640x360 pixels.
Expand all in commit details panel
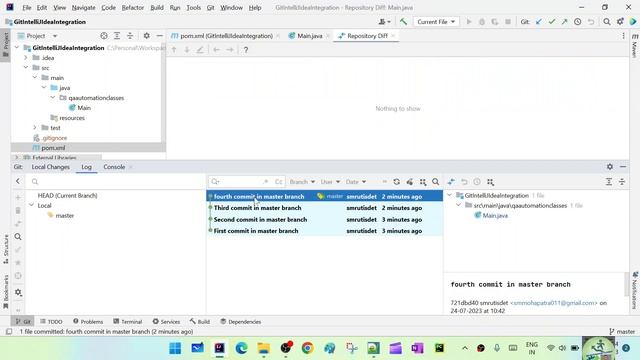[x=609, y=182]
